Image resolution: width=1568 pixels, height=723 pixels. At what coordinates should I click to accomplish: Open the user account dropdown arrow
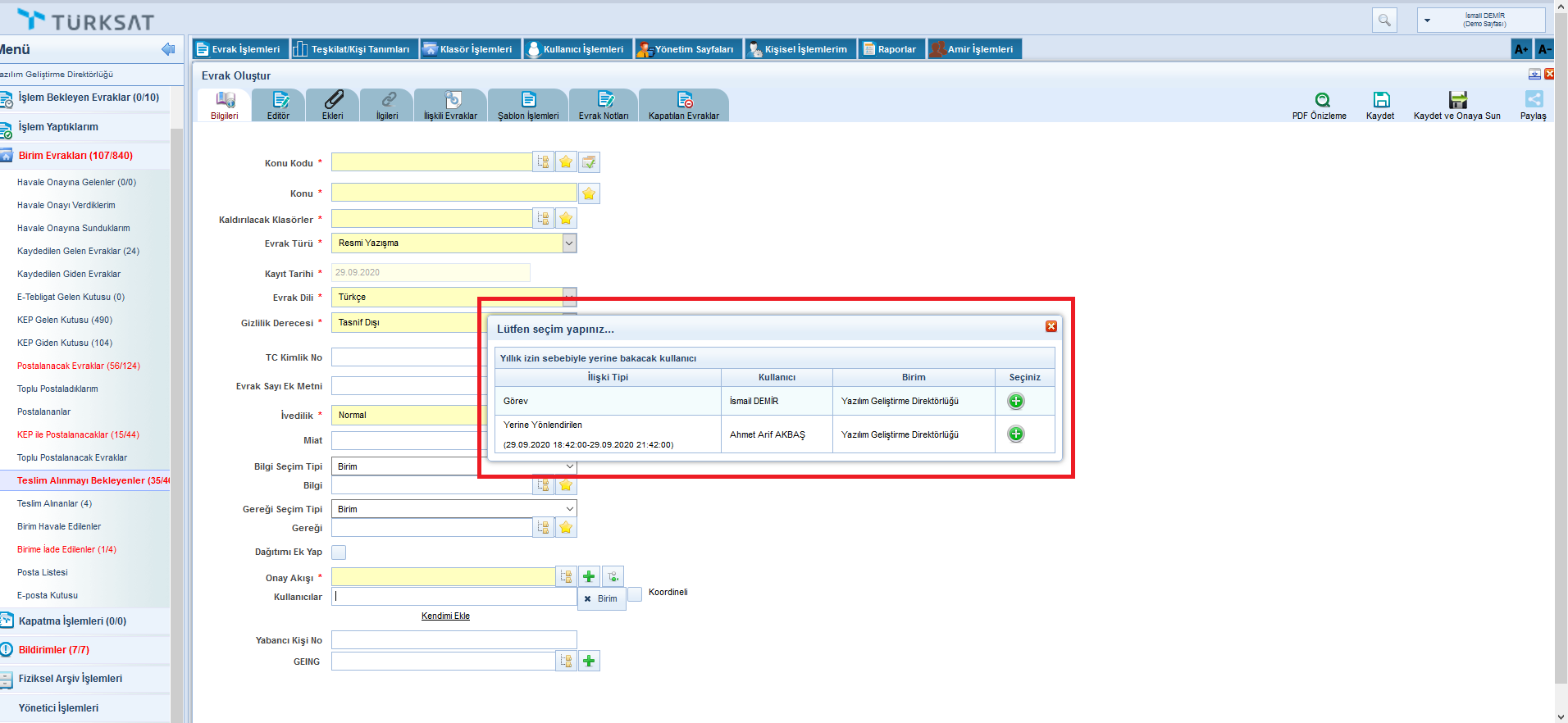(1427, 20)
